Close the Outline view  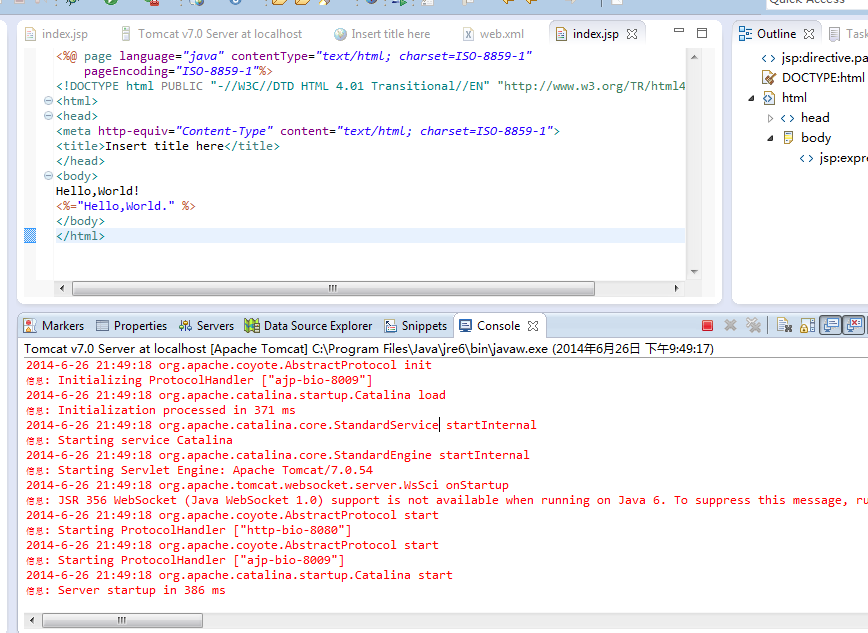[809, 34]
